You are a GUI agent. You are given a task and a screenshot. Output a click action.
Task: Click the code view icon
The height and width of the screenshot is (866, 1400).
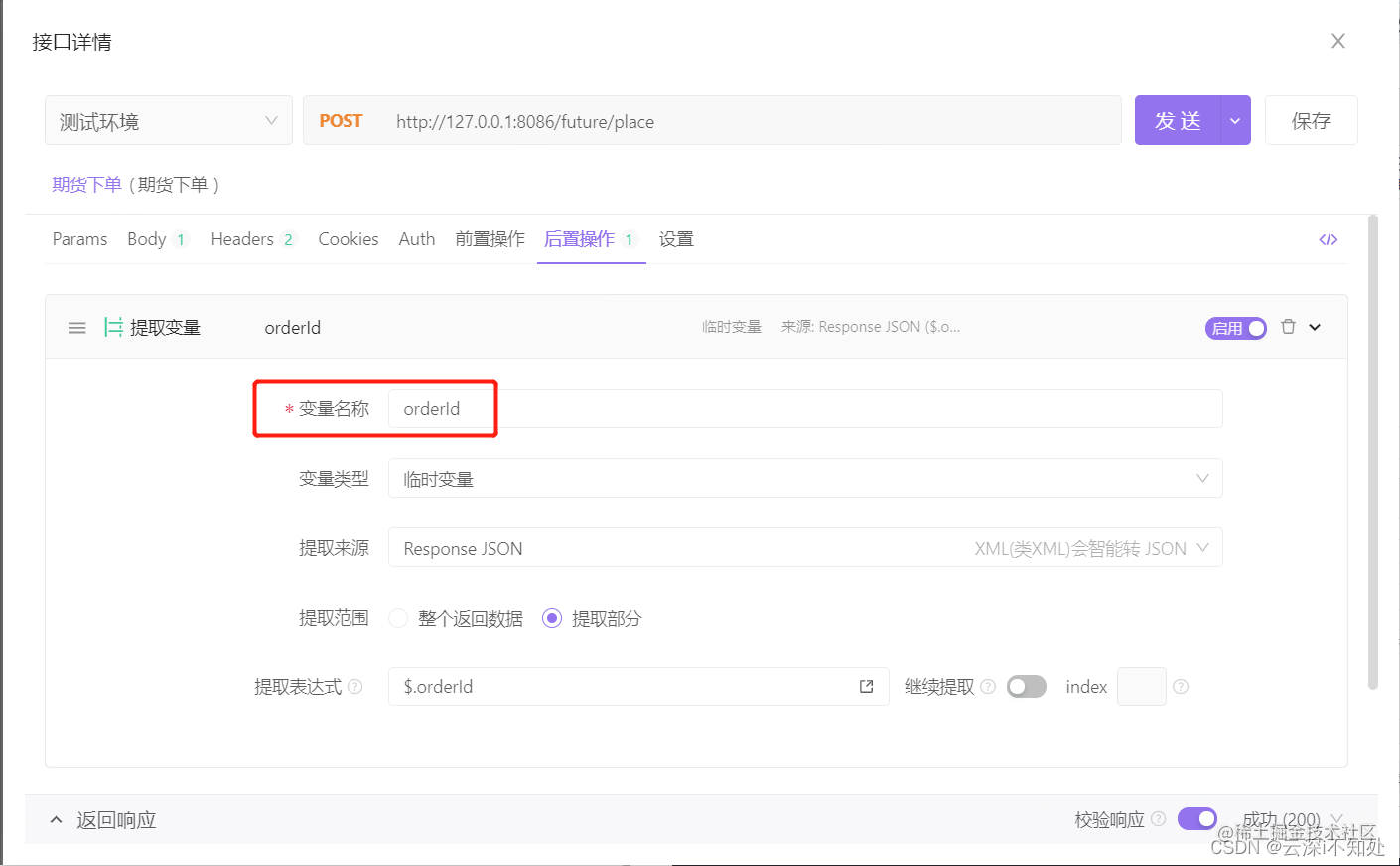pyautogui.click(x=1328, y=239)
